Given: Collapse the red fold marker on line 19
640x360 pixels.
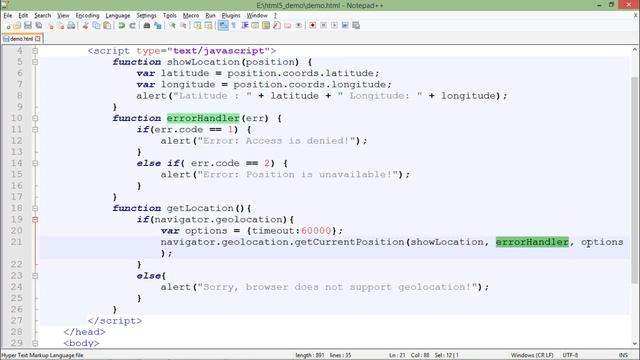Looking at the screenshot, I should (x=35, y=220).
